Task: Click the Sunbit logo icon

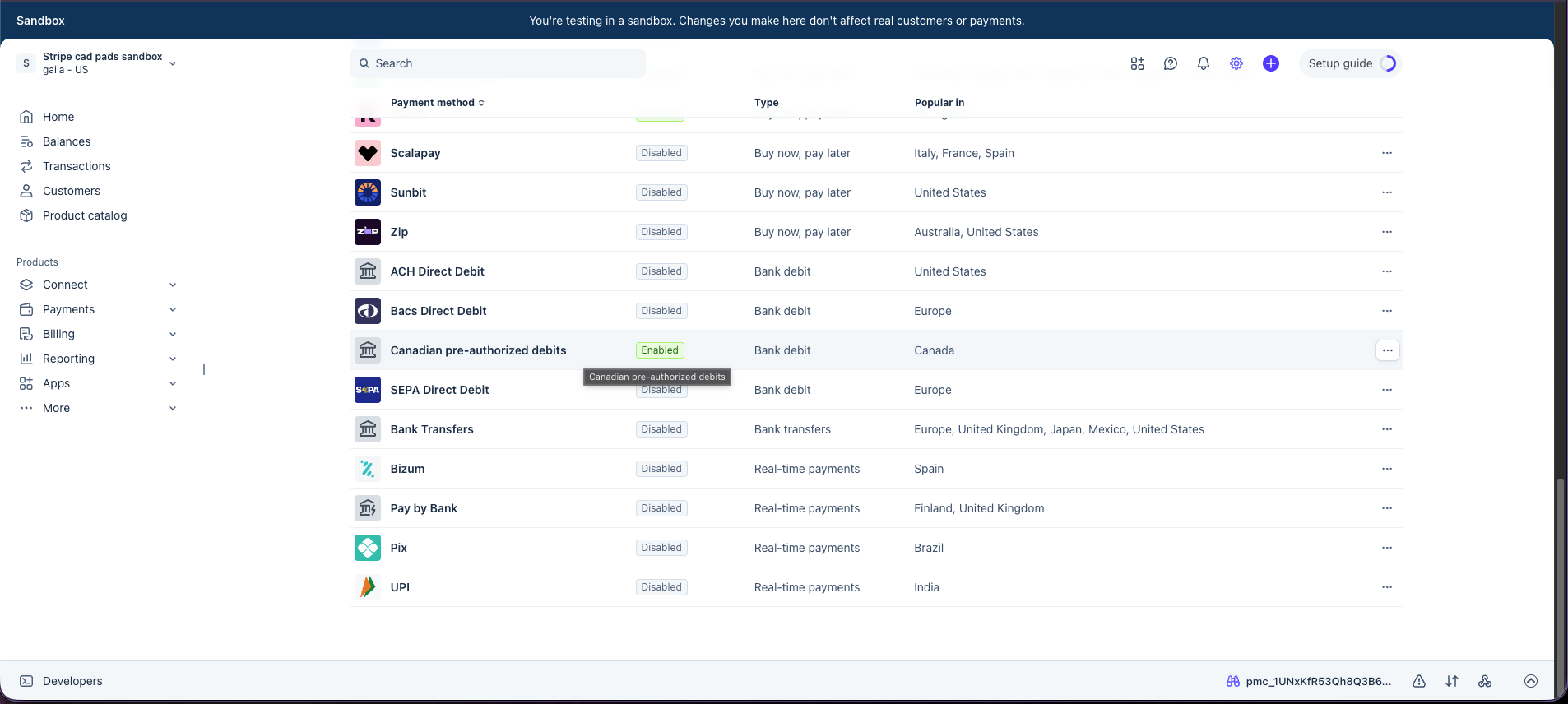Action: pyautogui.click(x=368, y=192)
